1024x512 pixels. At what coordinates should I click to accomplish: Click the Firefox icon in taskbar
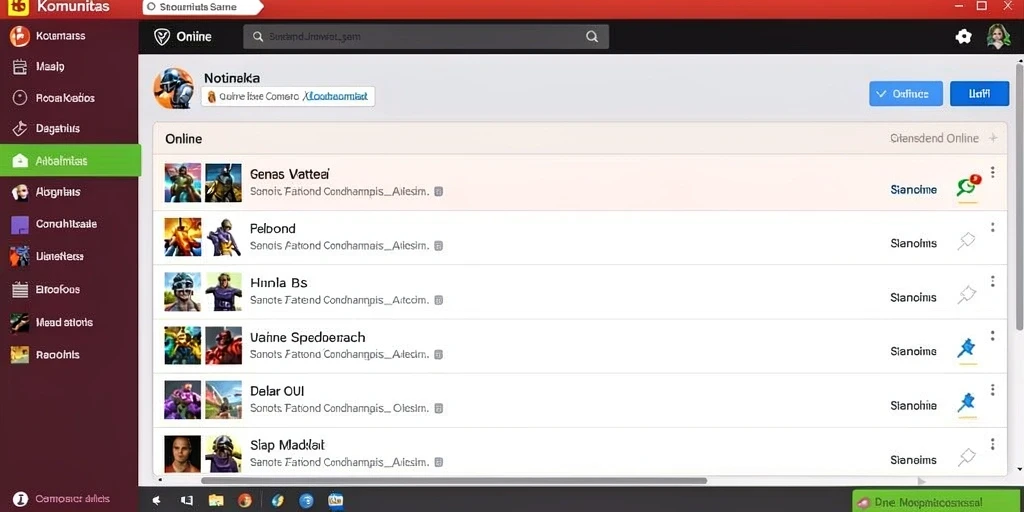click(x=245, y=501)
